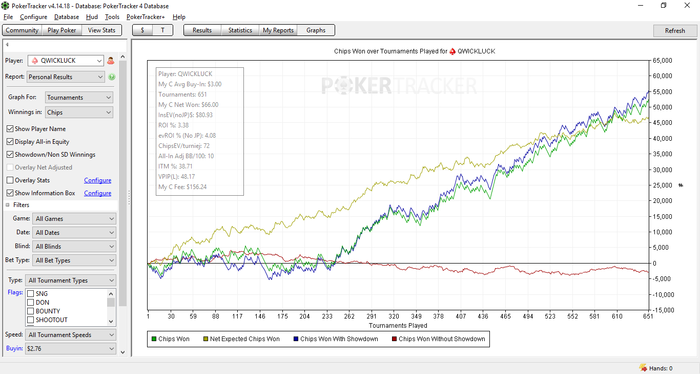Screen dimensions: 700x374
Task: Open the Configure menu
Action: pyautogui.click(x=33, y=17)
